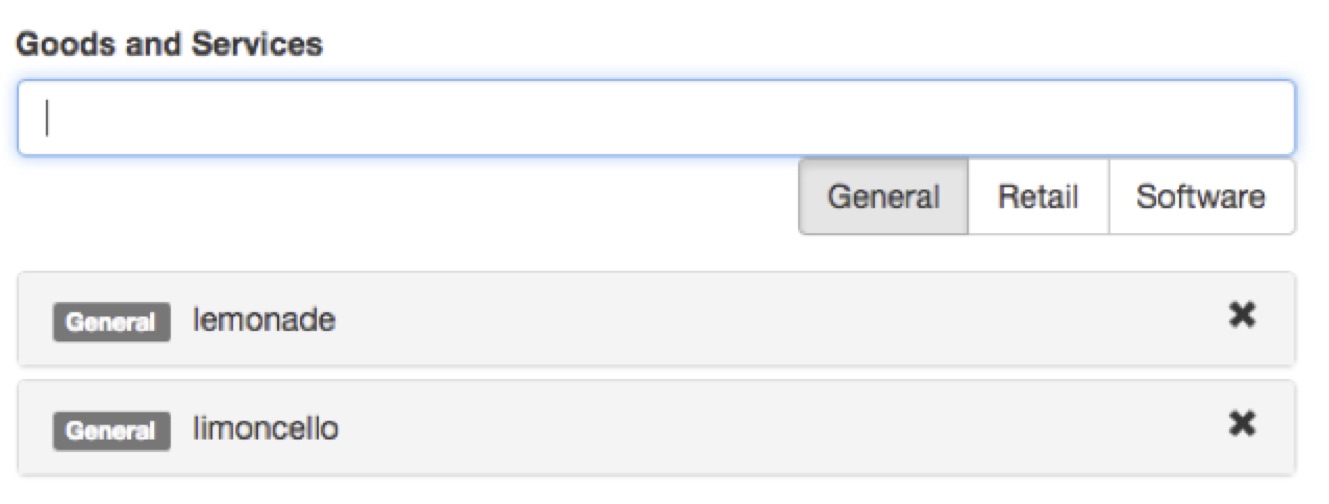Choose the Software category option
This screenshot has height=504, width=1329.
tap(1200, 197)
